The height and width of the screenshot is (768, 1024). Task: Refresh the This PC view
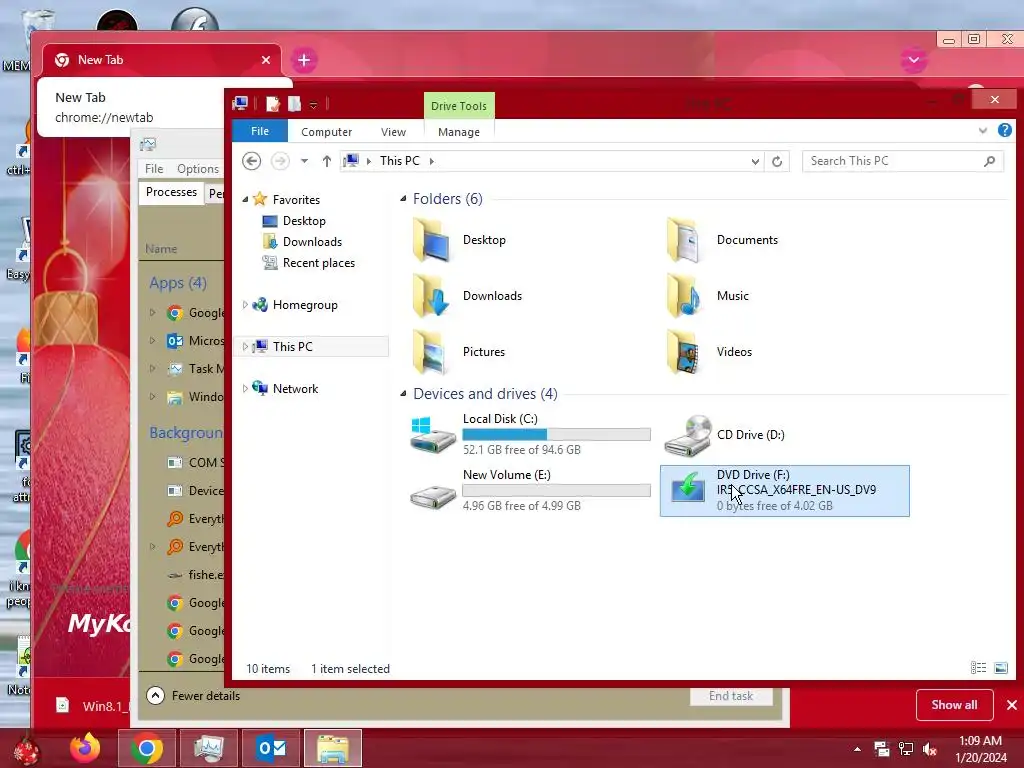tap(776, 161)
